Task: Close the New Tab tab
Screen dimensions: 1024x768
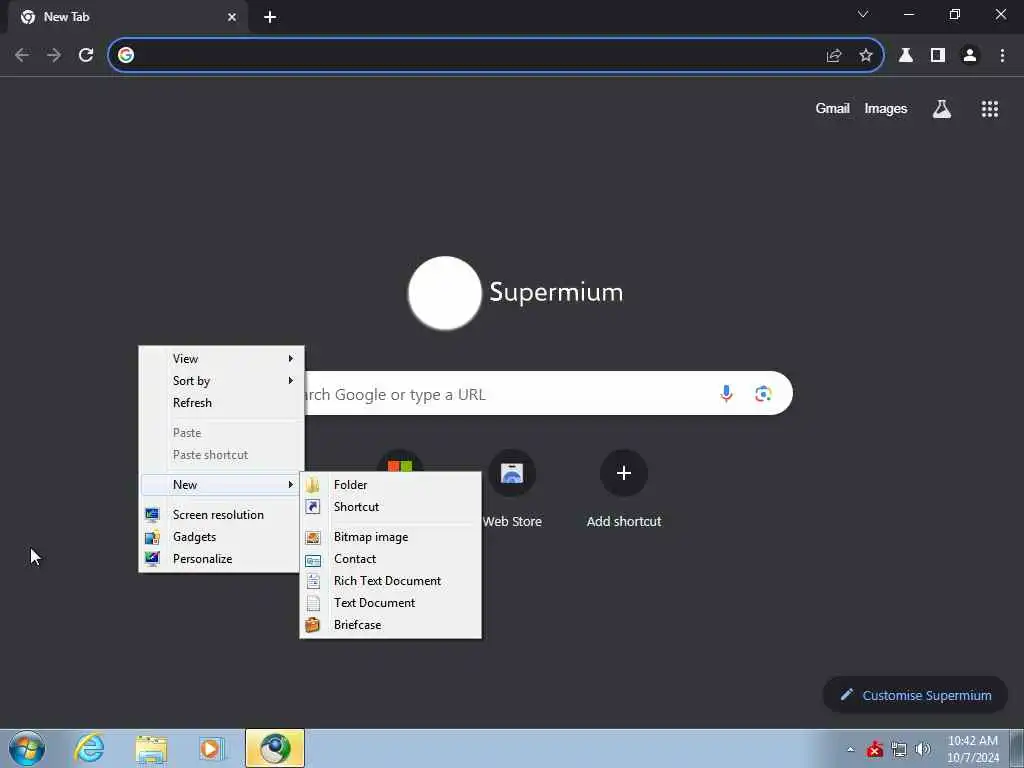Action: [232, 17]
